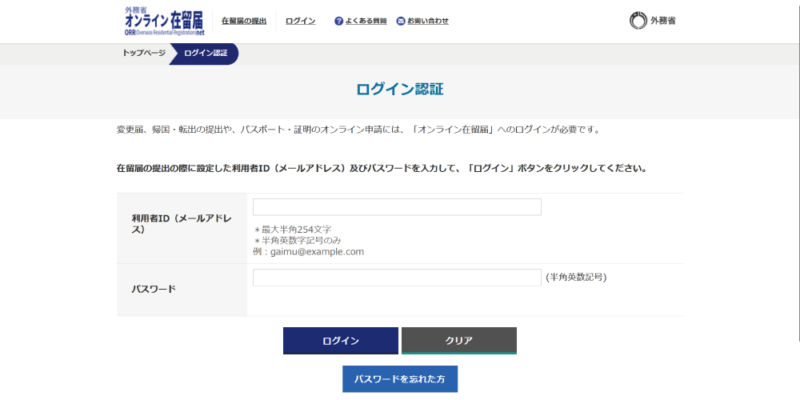Click the パスワード field label
This screenshot has height=400, width=800.
point(153,289)
